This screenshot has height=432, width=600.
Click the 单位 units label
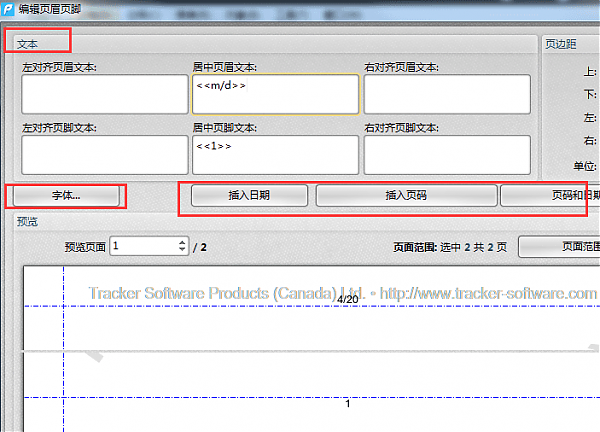point(585,166)
